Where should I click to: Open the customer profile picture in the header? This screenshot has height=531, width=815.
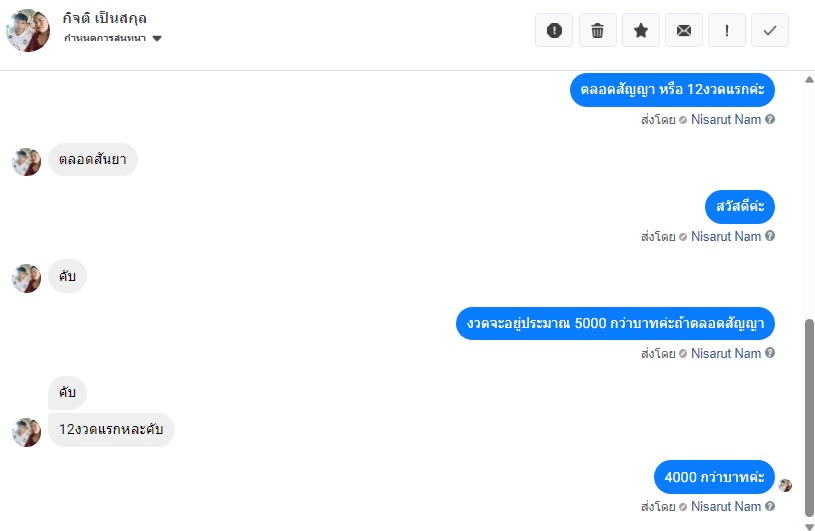click(x=28, y=30)
